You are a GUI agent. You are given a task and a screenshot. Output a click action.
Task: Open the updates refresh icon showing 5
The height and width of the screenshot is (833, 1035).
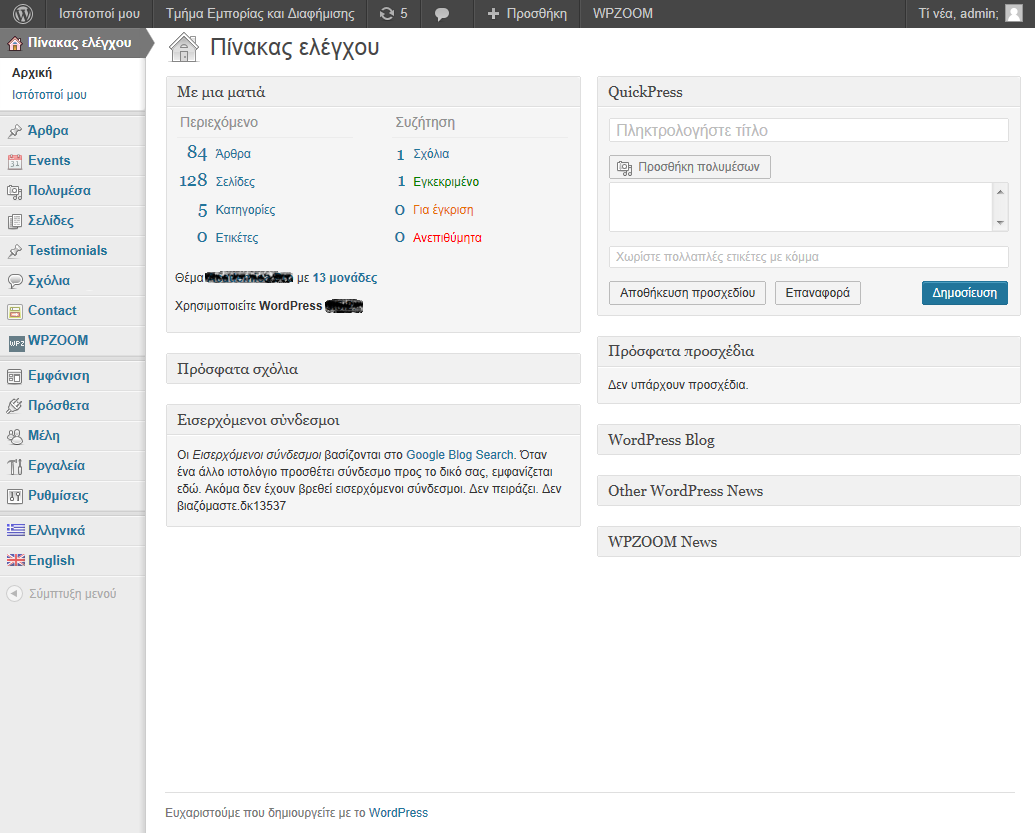(x=387, y=14)
